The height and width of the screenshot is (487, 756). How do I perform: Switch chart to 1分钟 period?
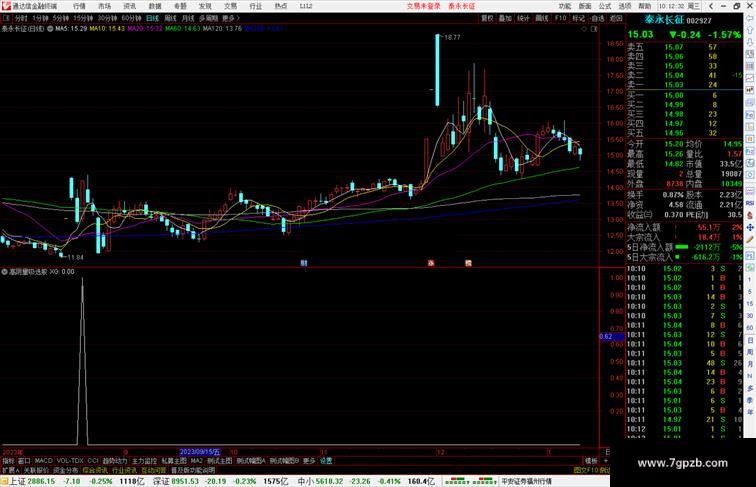click(x=40, y=18)
